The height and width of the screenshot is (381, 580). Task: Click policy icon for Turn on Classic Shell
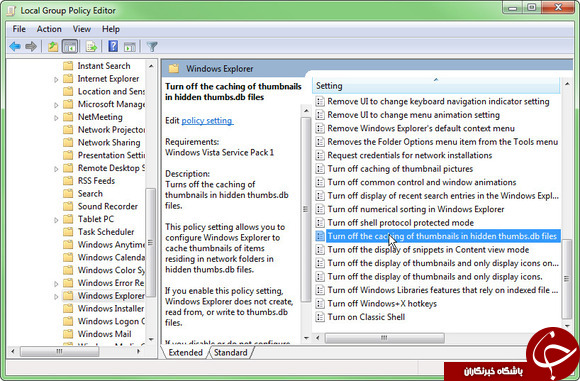pos(320,317)
